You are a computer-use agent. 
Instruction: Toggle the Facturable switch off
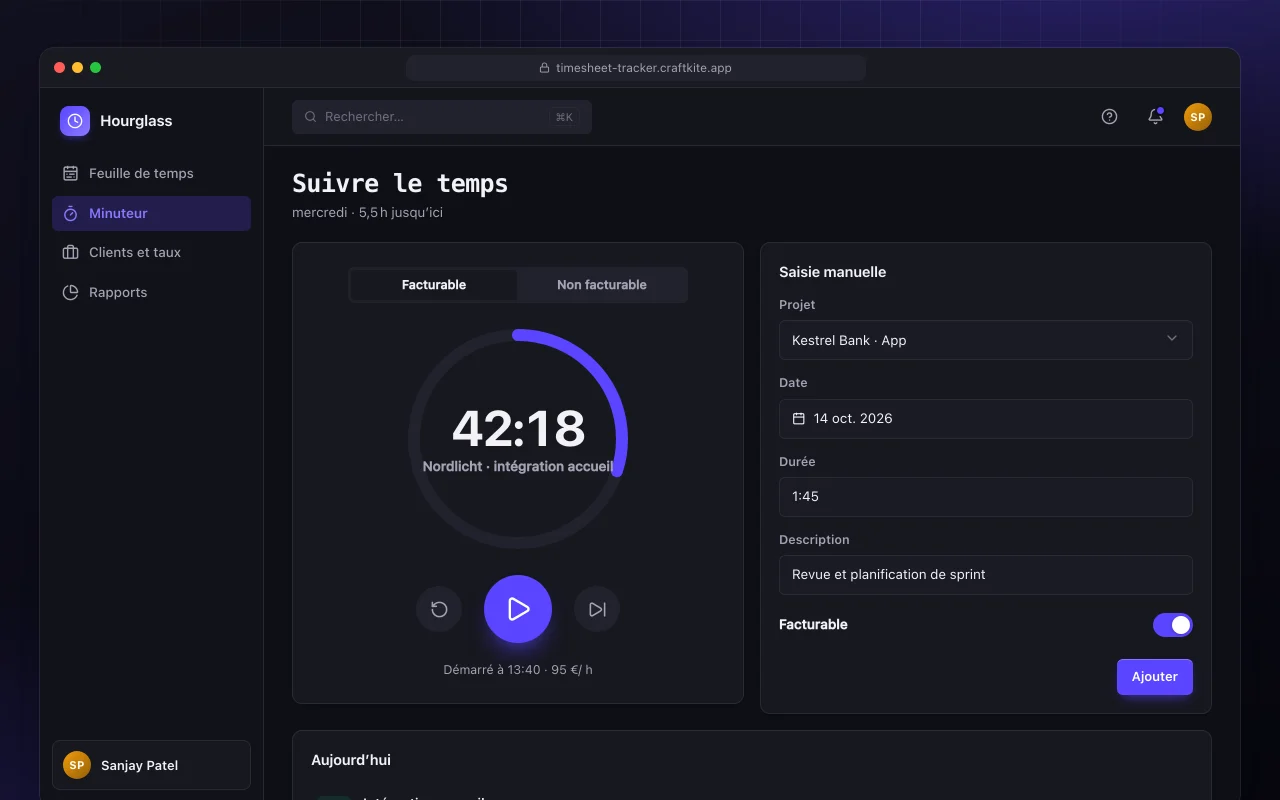(x=1173, y=625)
